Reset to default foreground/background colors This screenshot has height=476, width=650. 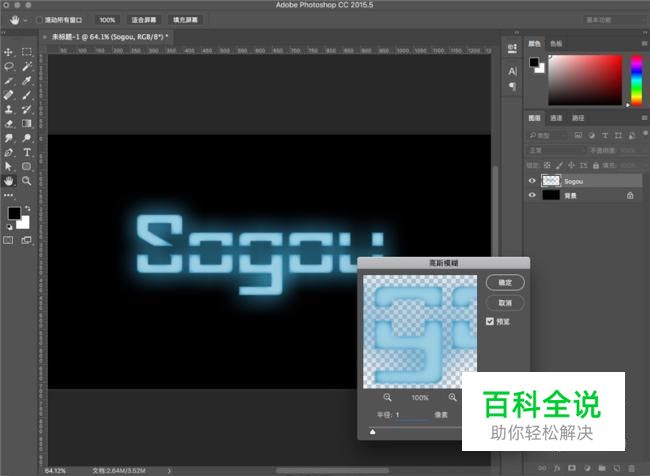(9, 227)
